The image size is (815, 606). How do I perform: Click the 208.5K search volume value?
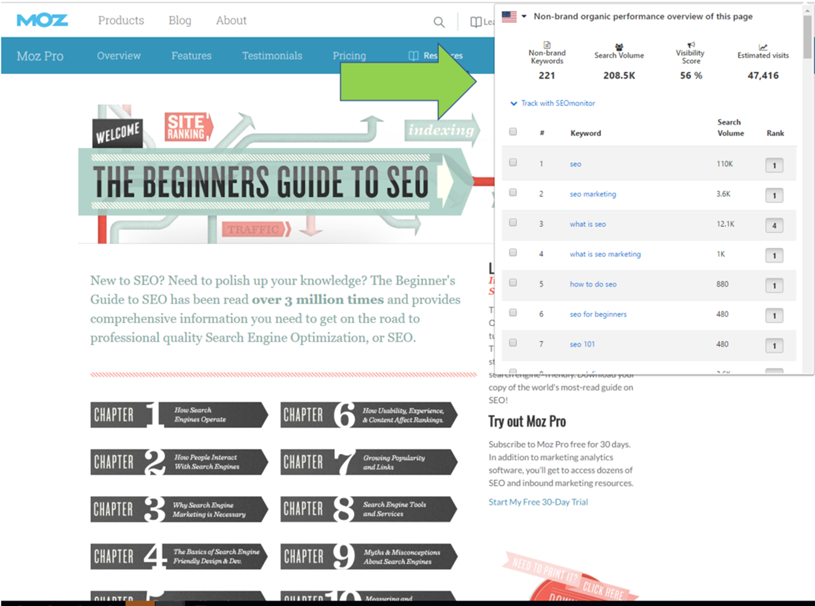(x=619, y=76)
